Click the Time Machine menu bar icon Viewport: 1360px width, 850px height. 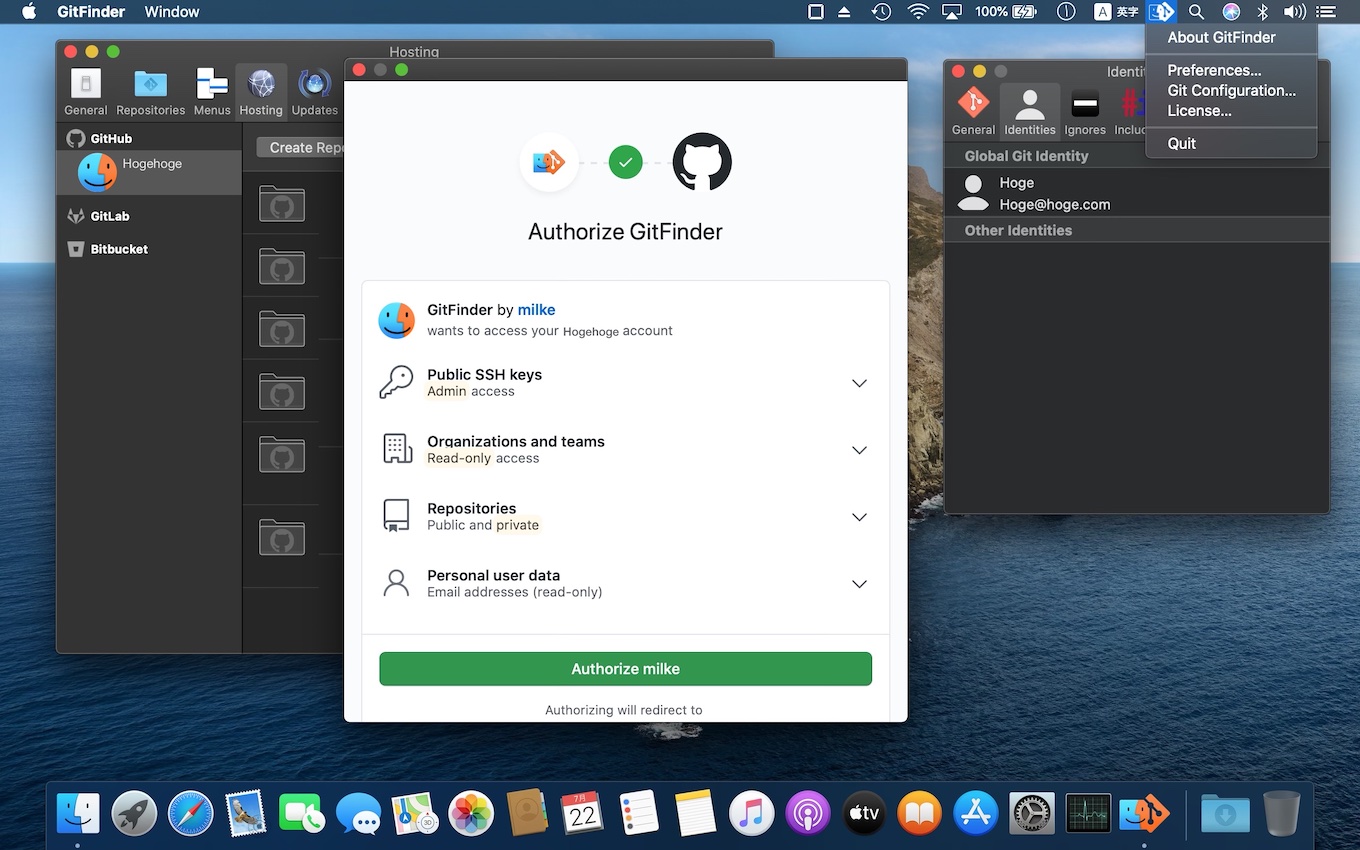[881, 12]
